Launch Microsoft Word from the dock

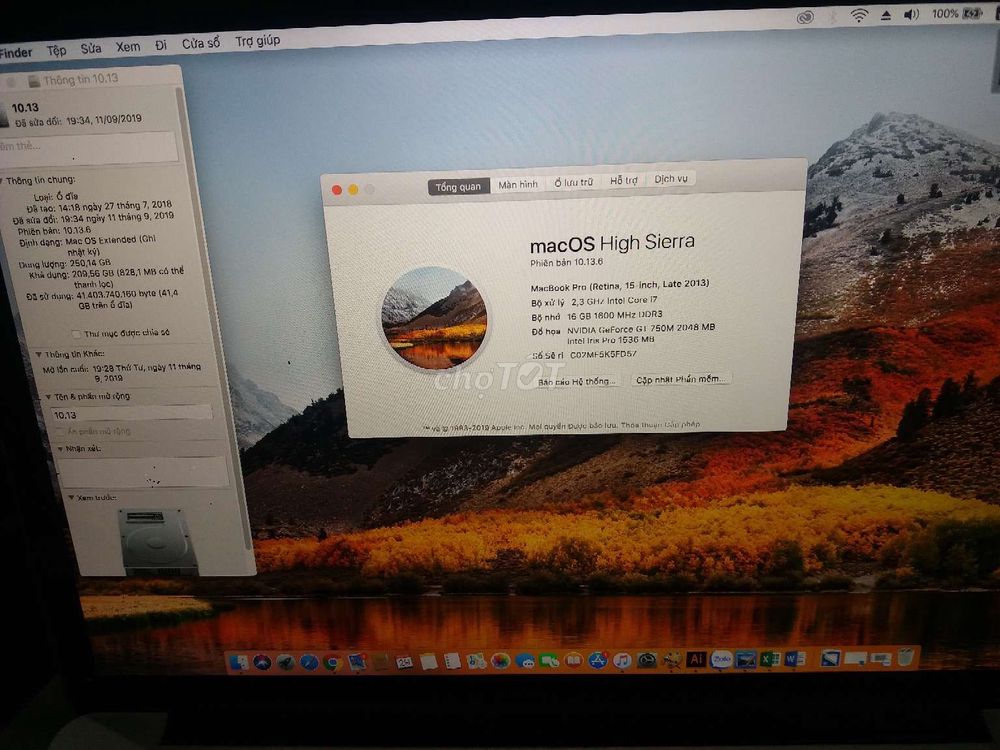[795, 658]
